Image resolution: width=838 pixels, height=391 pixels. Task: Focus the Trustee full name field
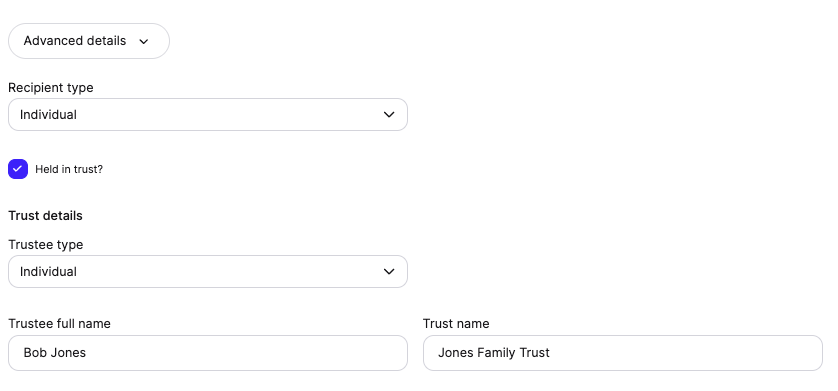(208, 353)
